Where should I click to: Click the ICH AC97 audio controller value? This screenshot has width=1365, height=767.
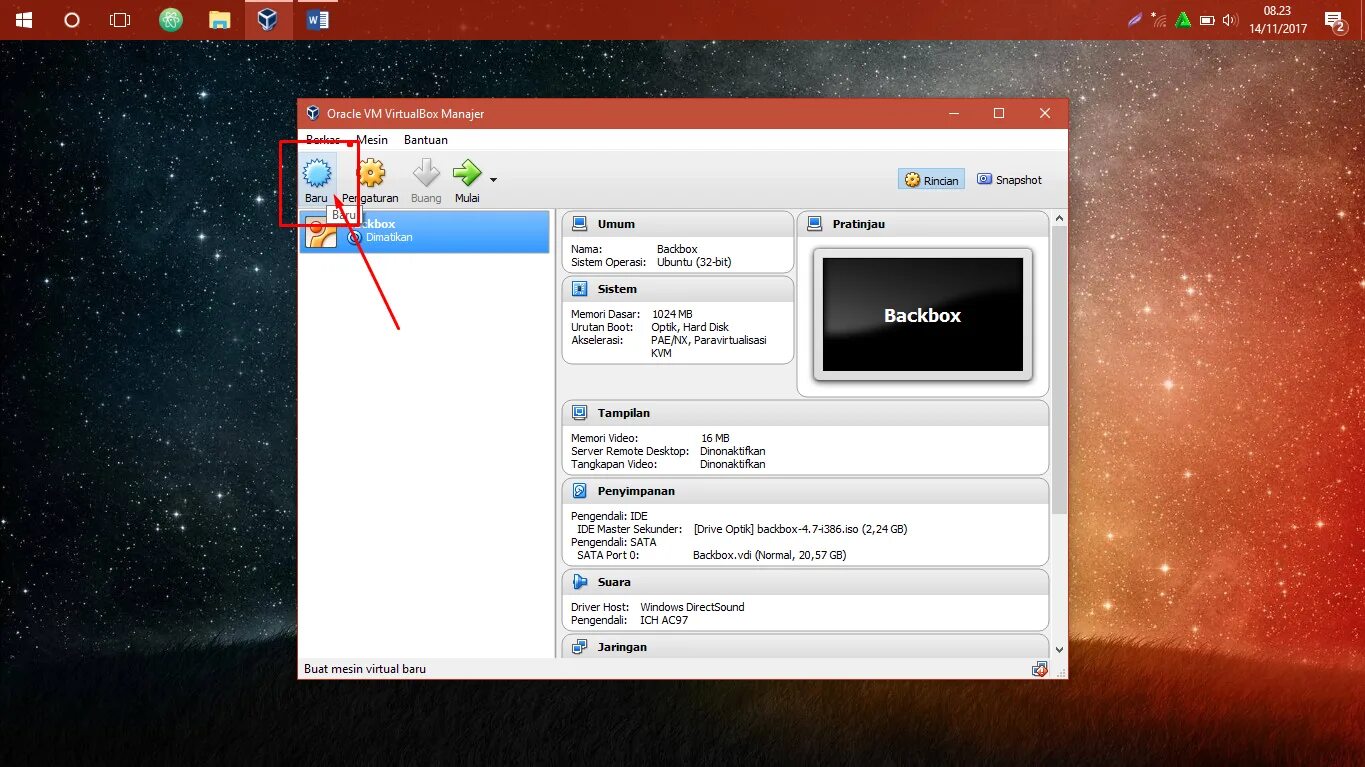coord(664,620)
